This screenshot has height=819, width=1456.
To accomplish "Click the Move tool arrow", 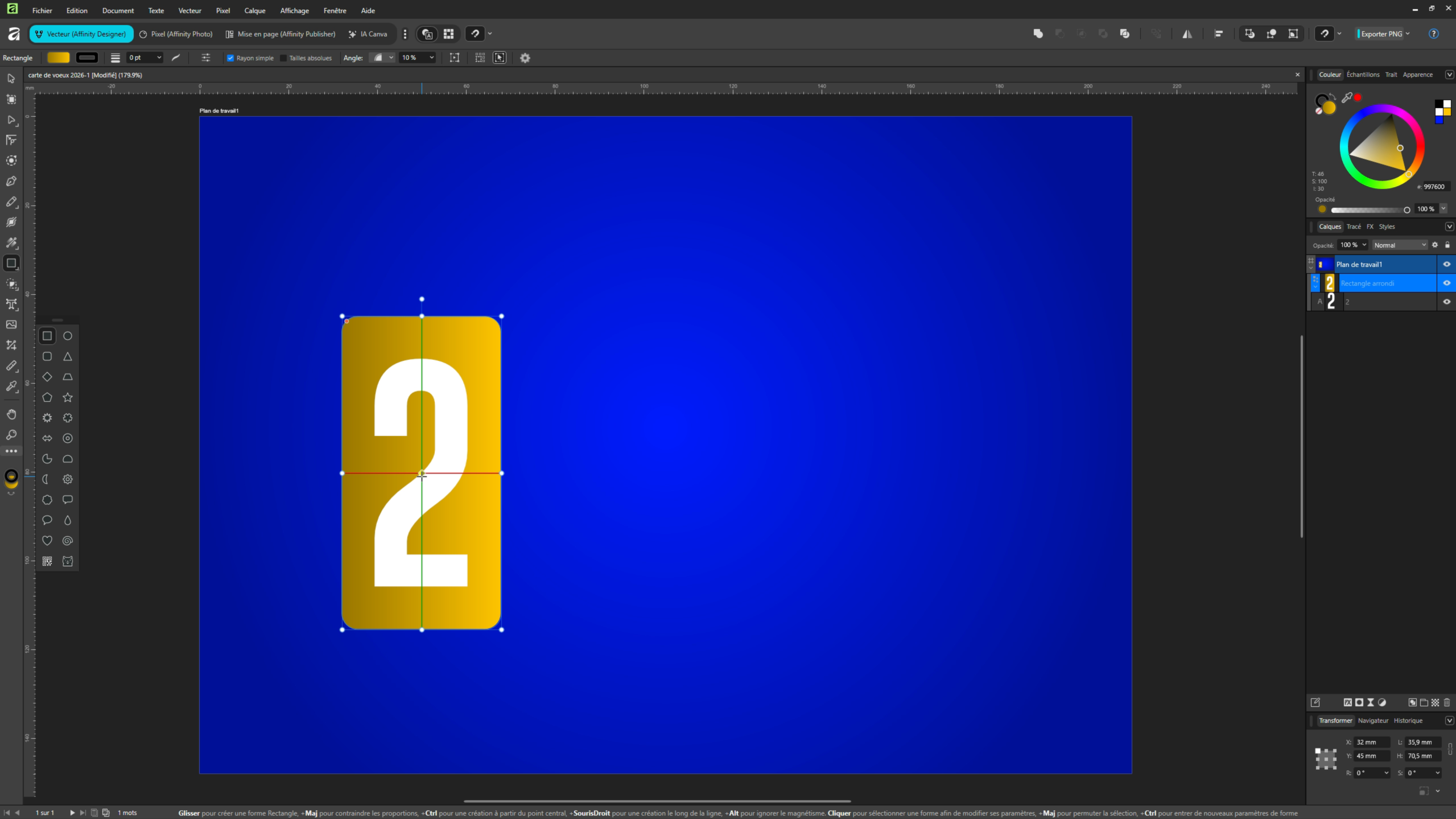I will (x=11, y=79).
